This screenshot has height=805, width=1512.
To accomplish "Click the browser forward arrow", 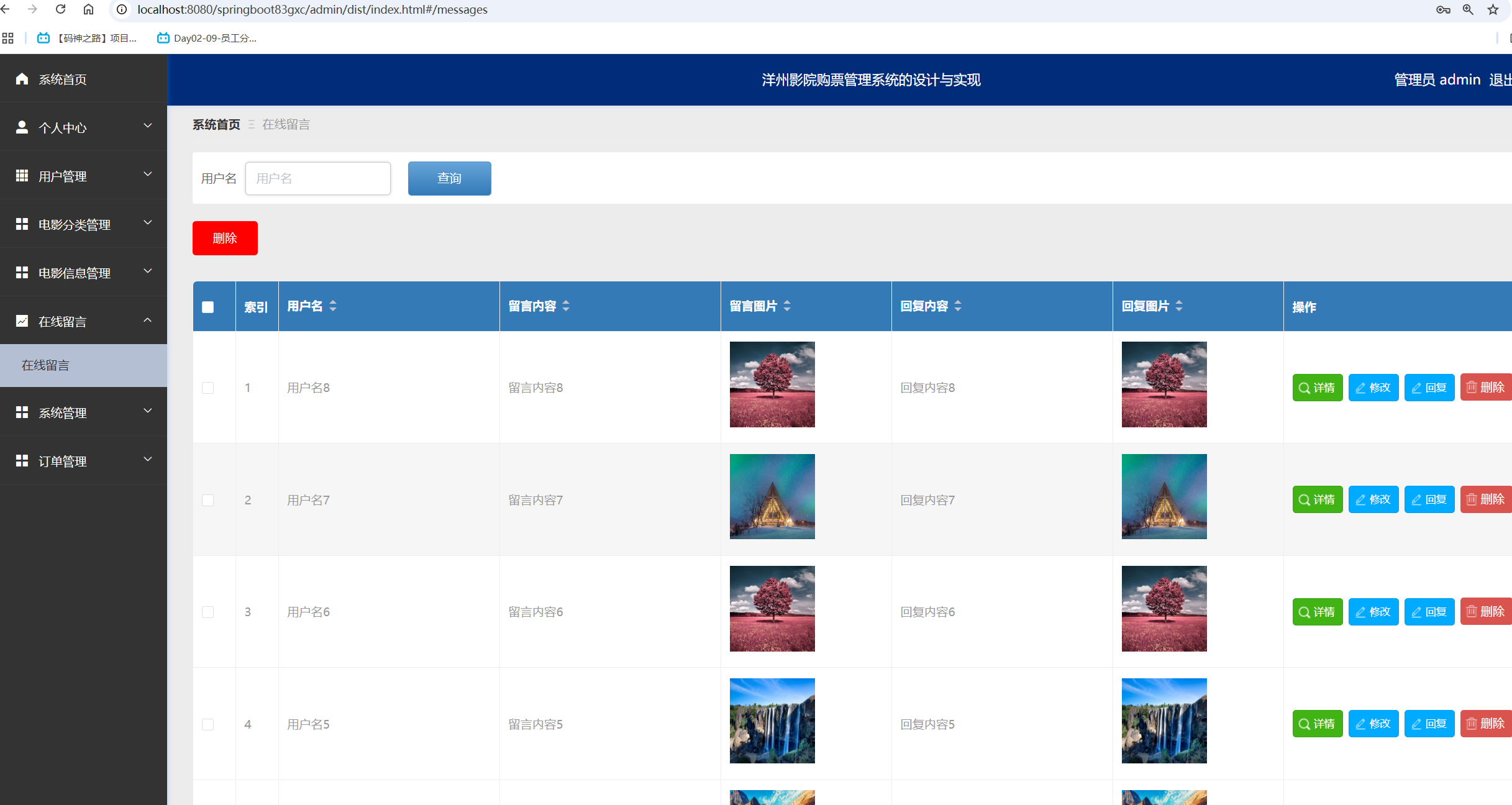I will tap(32, 9).
